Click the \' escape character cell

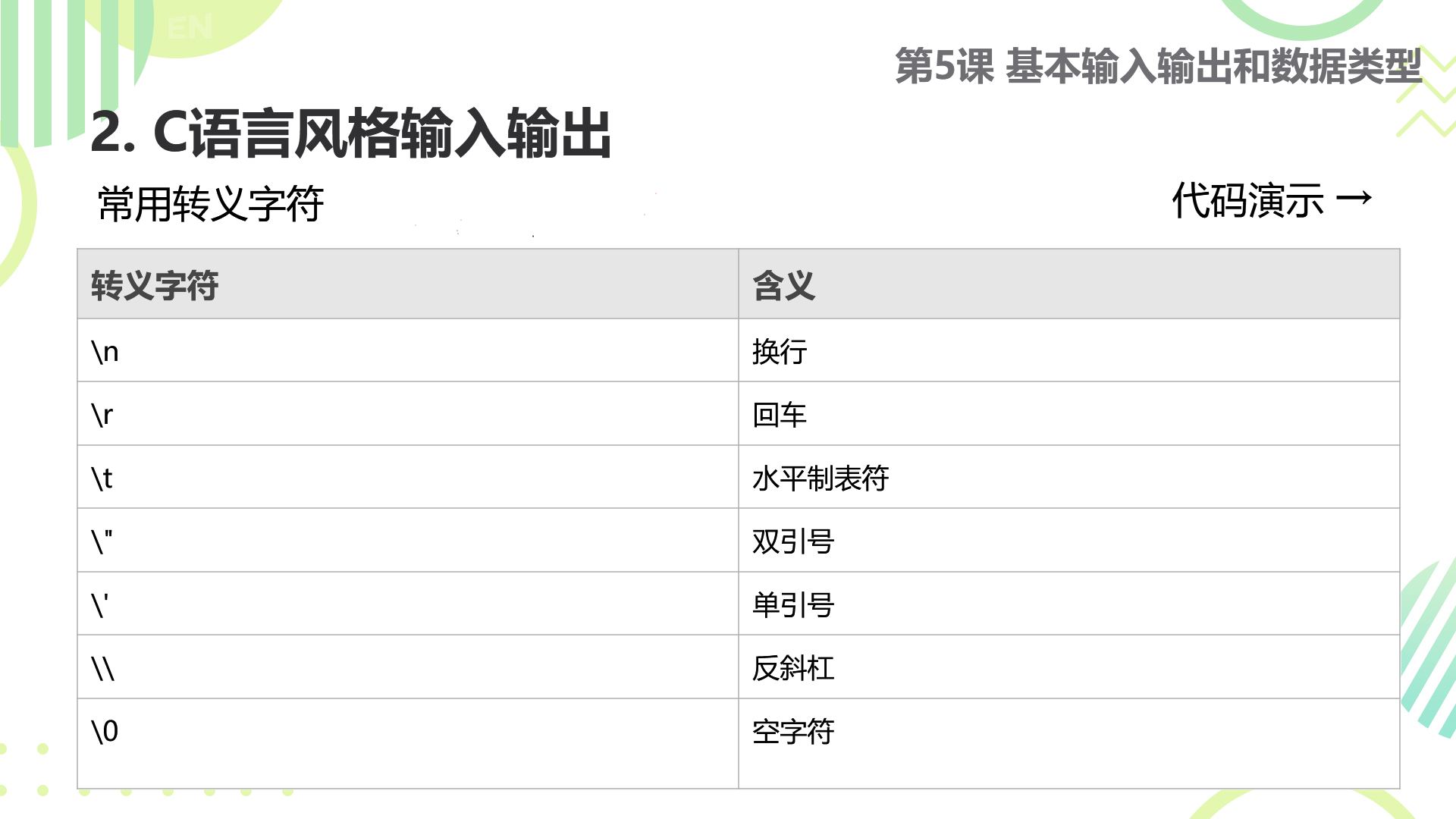pos(408,604)
